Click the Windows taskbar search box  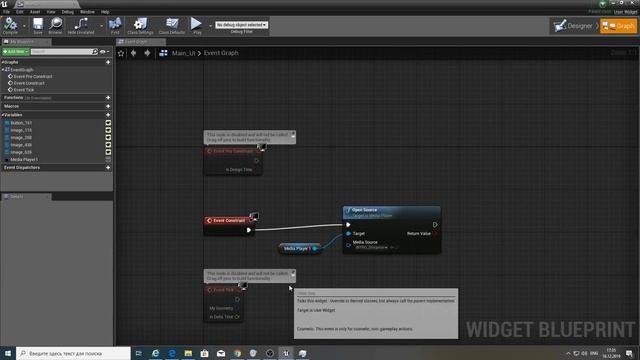point(73,353)
